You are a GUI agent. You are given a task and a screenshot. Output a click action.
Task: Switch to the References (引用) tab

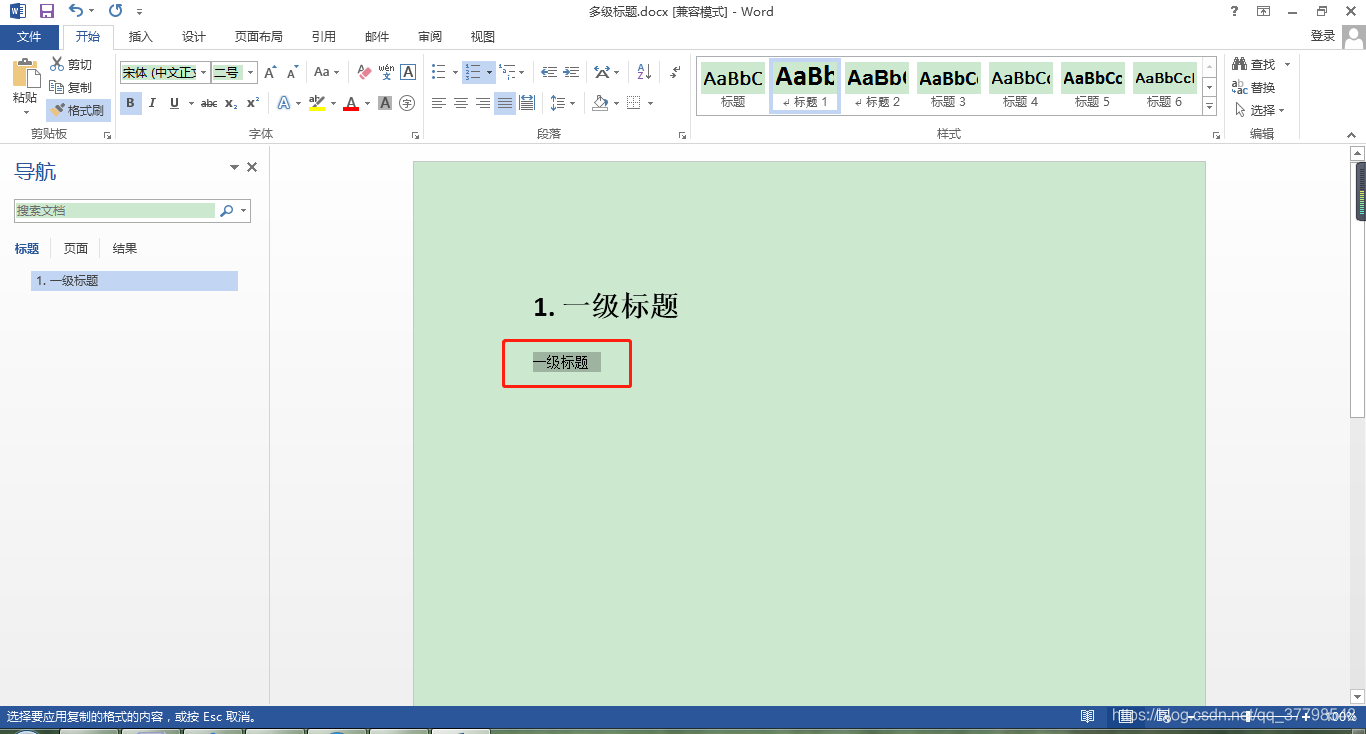324,37
